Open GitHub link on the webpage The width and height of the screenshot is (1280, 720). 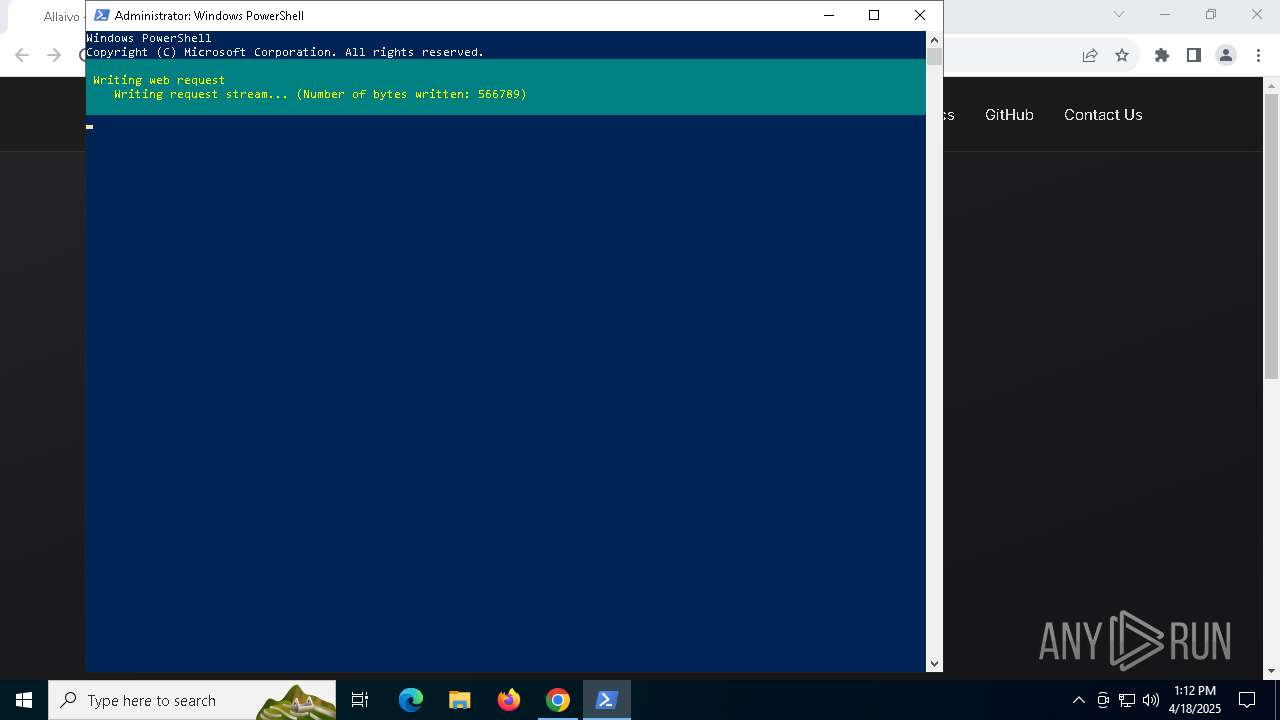pos(1009,115)
